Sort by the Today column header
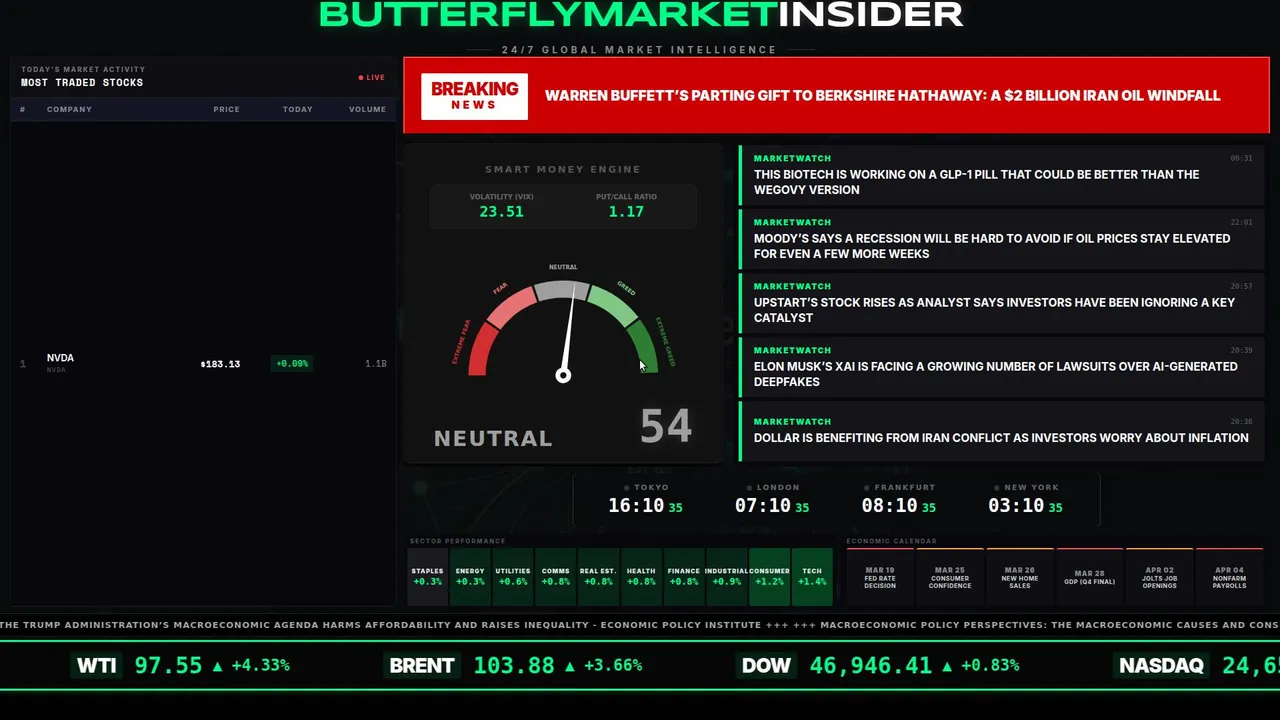This screenshot has width=1280, height=720. [x=297, y=109]
